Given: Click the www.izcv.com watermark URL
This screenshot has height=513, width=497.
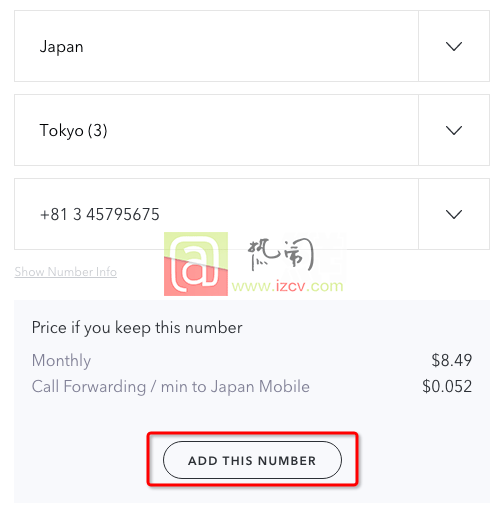Looking at the screenshot, I should (x=287, y=286).
